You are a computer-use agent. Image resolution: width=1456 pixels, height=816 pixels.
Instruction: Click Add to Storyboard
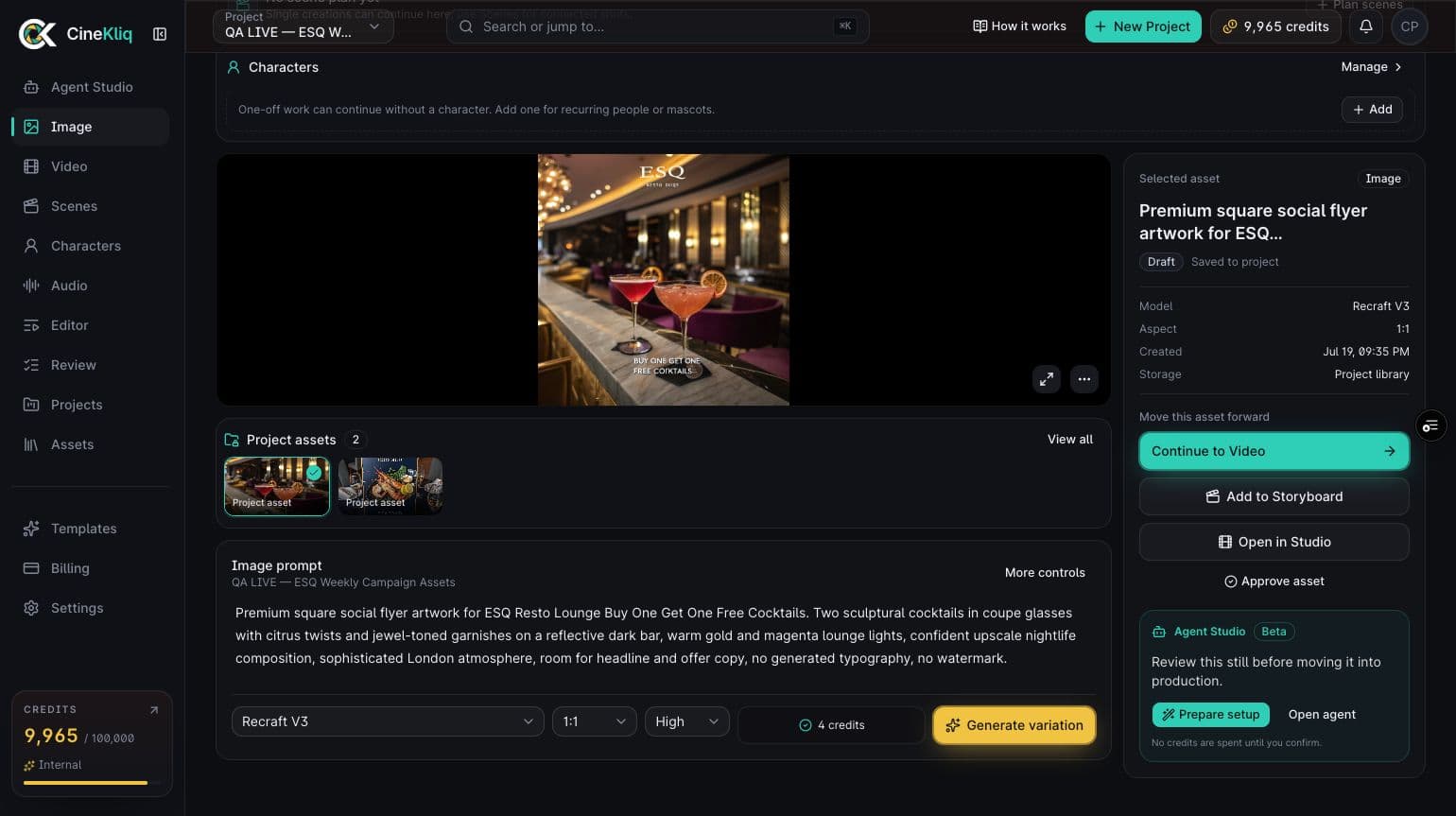pos(1274,496)
